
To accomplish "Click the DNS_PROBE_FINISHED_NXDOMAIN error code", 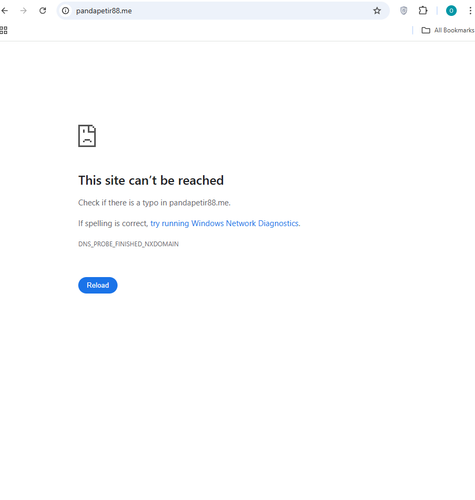I will [128, 244].
